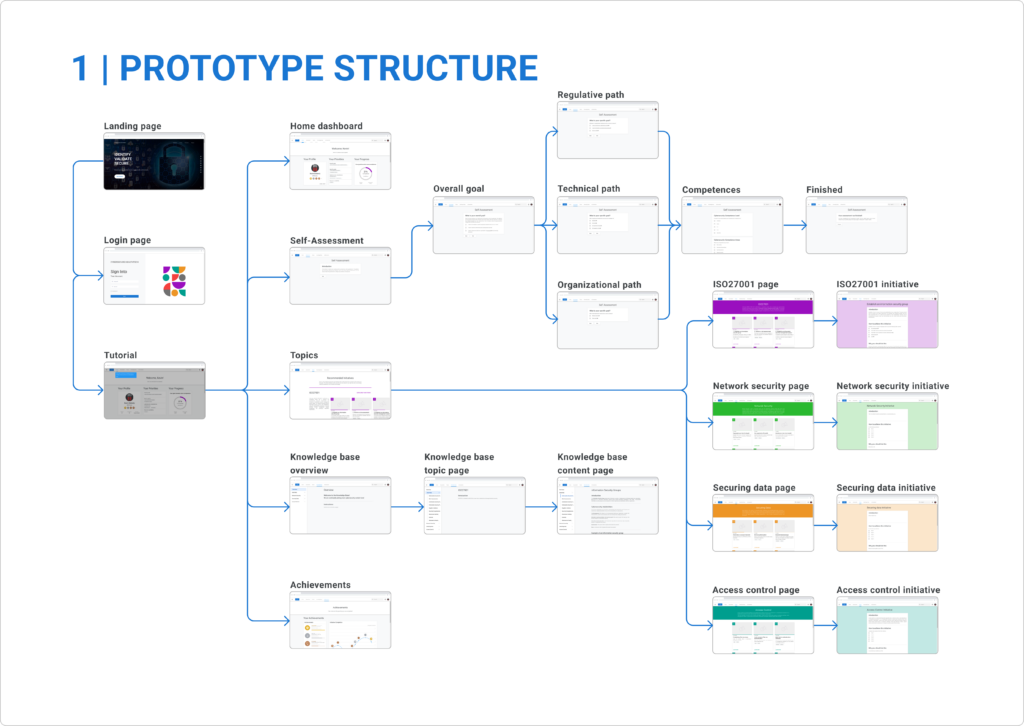Select the Competences screen thumbnail

pos(732,225)
